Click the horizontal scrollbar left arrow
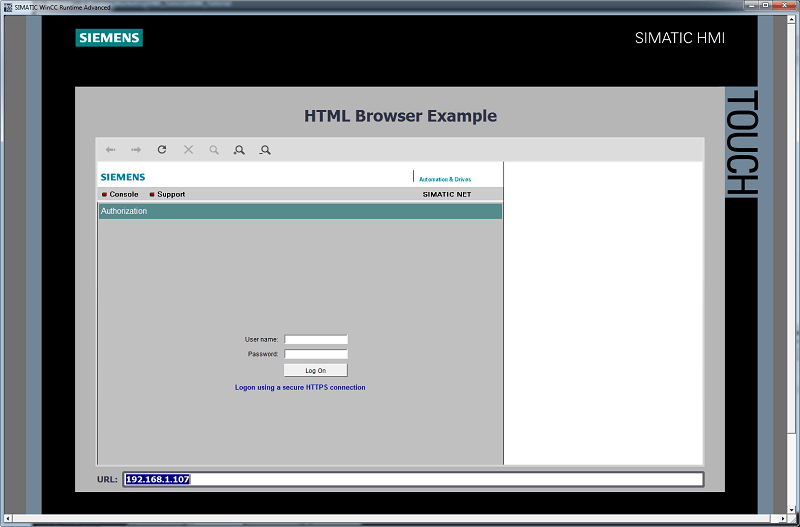Image resolution: width=800 pixels, height=527 pixels. (x=7, y=519)
